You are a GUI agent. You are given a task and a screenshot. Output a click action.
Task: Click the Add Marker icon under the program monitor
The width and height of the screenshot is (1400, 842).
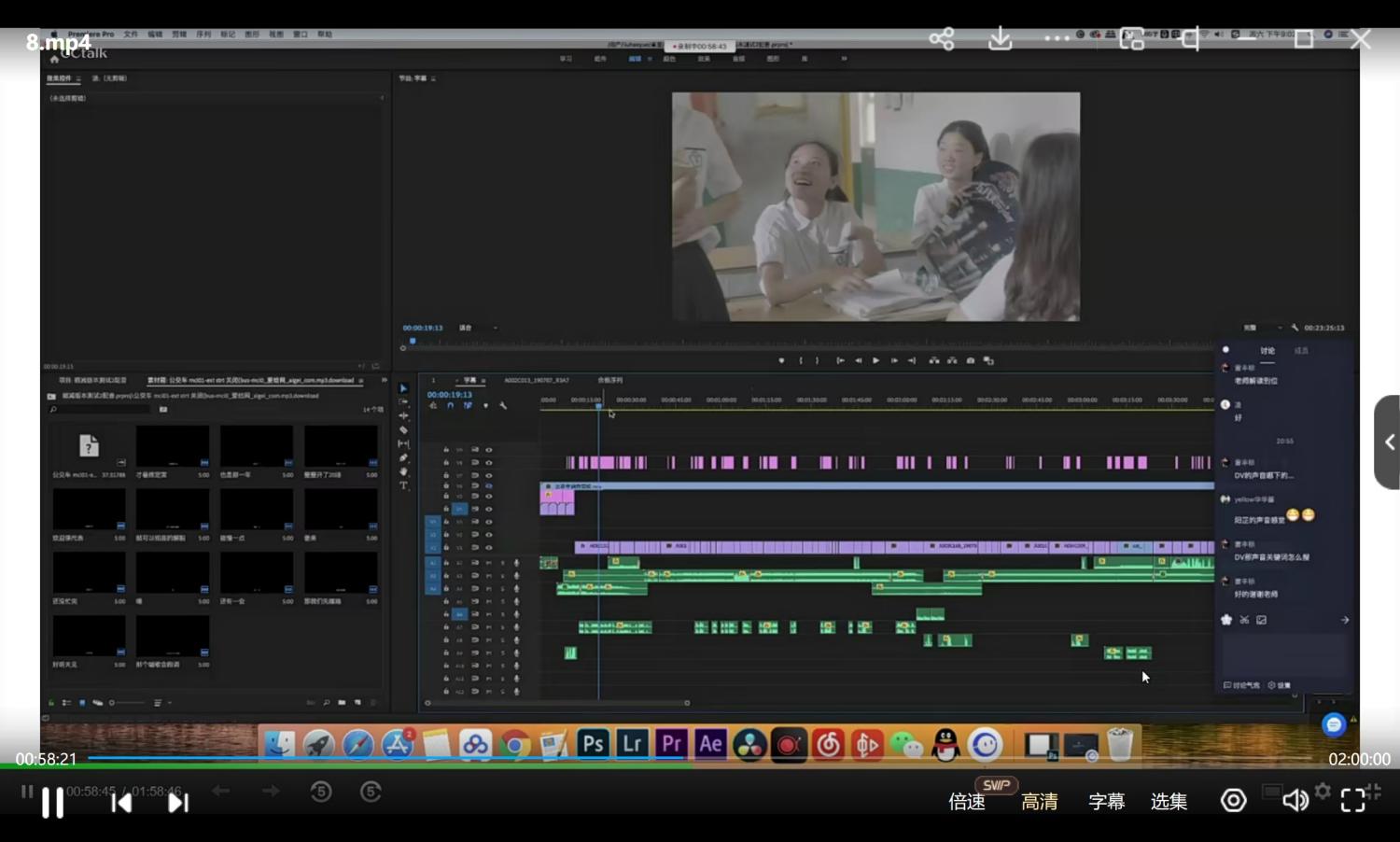click(x=781, y=360)
